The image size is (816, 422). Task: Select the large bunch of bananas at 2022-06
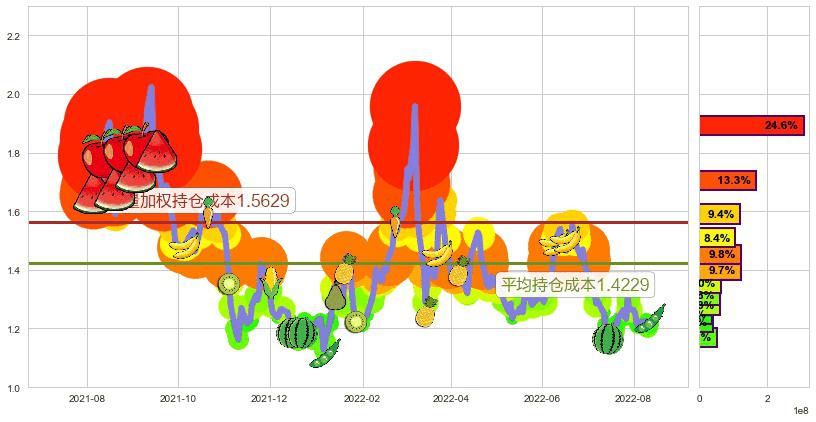coord(560,240)
